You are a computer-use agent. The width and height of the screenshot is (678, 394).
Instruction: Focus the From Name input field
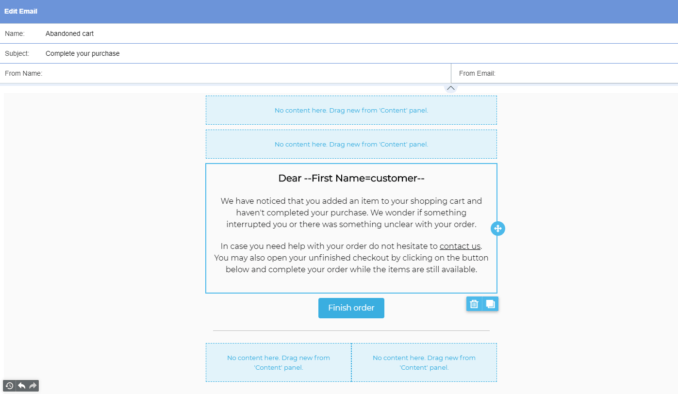coord(225,73)
